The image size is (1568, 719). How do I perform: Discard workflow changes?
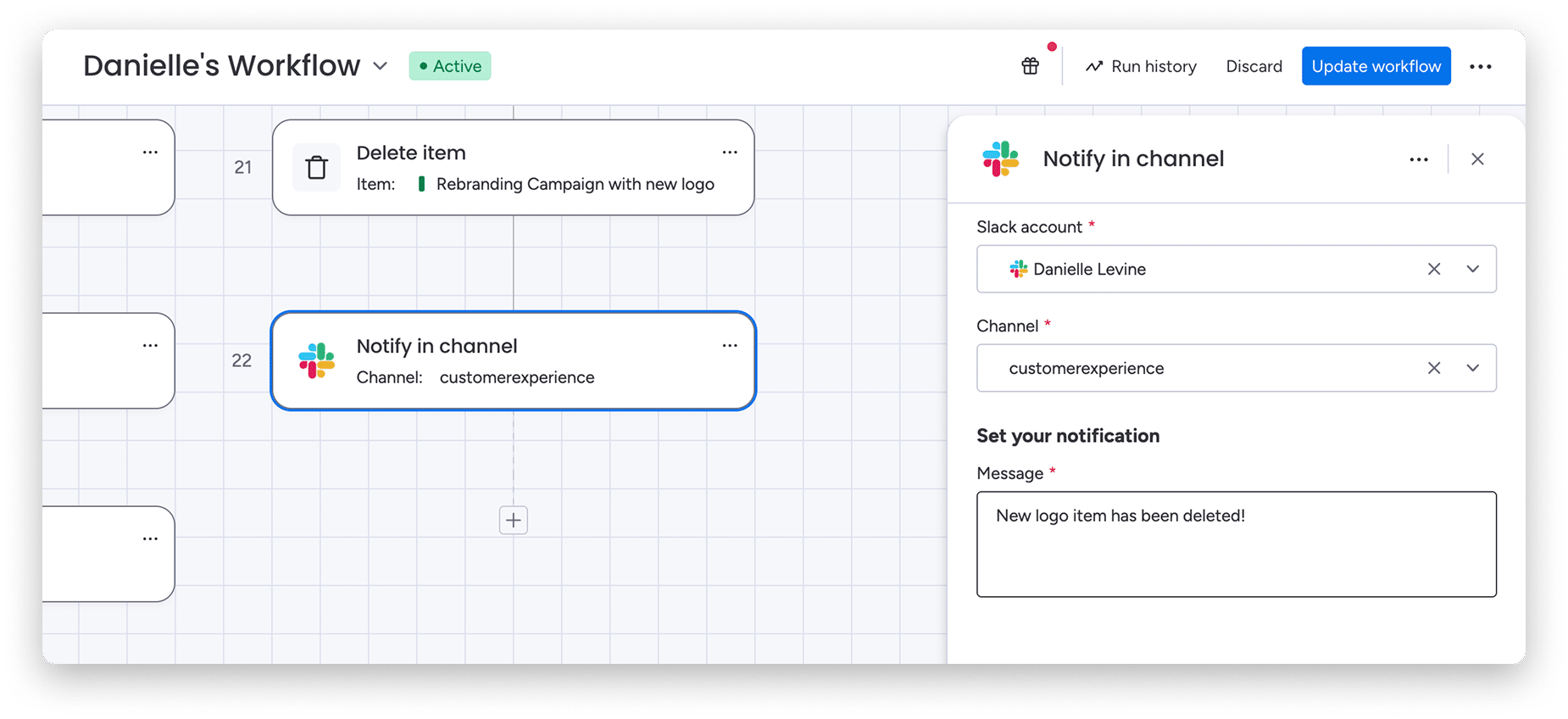(1254, 66)
